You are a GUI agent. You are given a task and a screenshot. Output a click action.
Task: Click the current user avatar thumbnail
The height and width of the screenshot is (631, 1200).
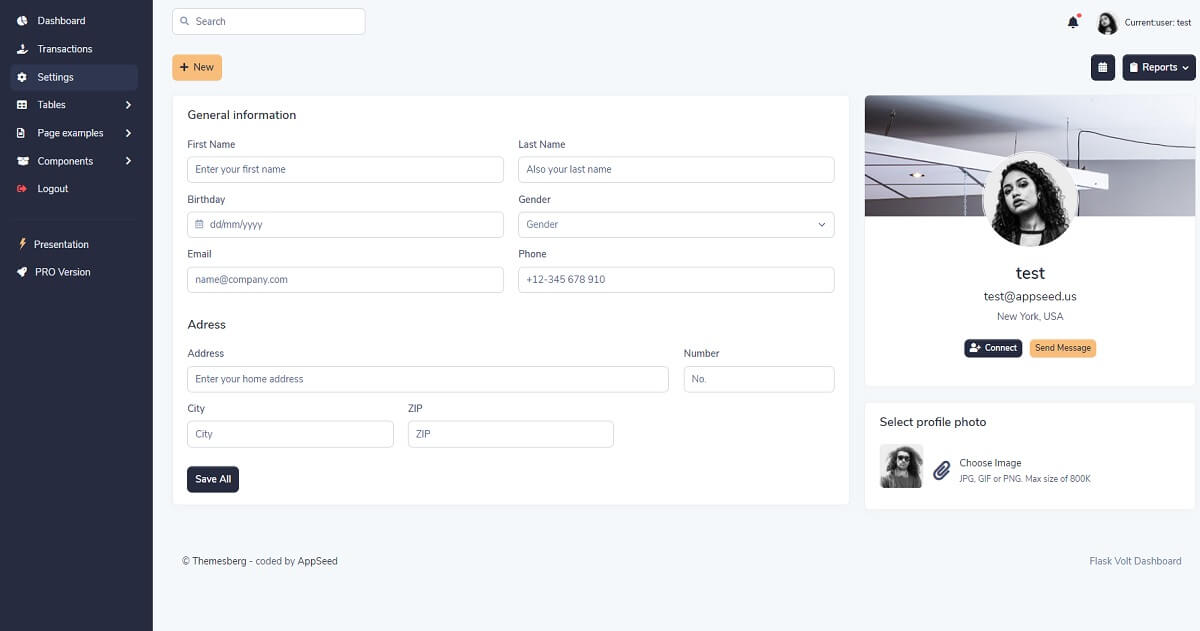click(1106, 21)
